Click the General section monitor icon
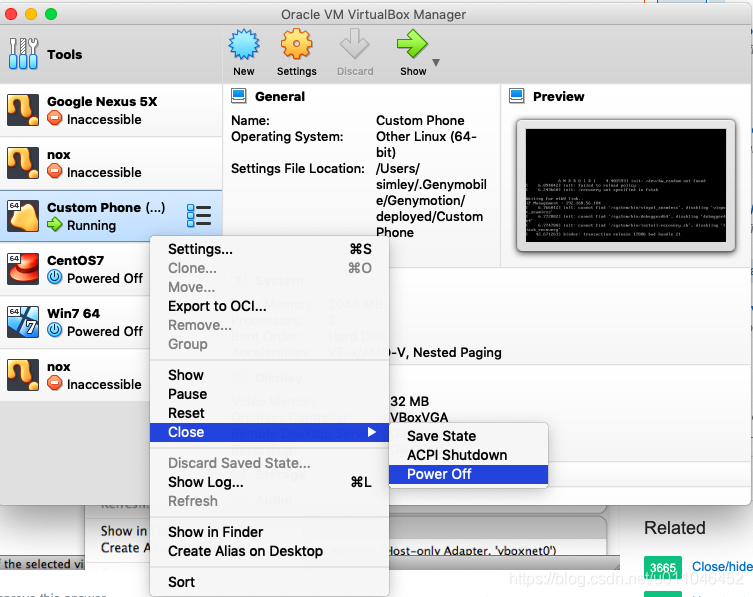The height and width of the screenshot is (597, 753). click(239, 96)
